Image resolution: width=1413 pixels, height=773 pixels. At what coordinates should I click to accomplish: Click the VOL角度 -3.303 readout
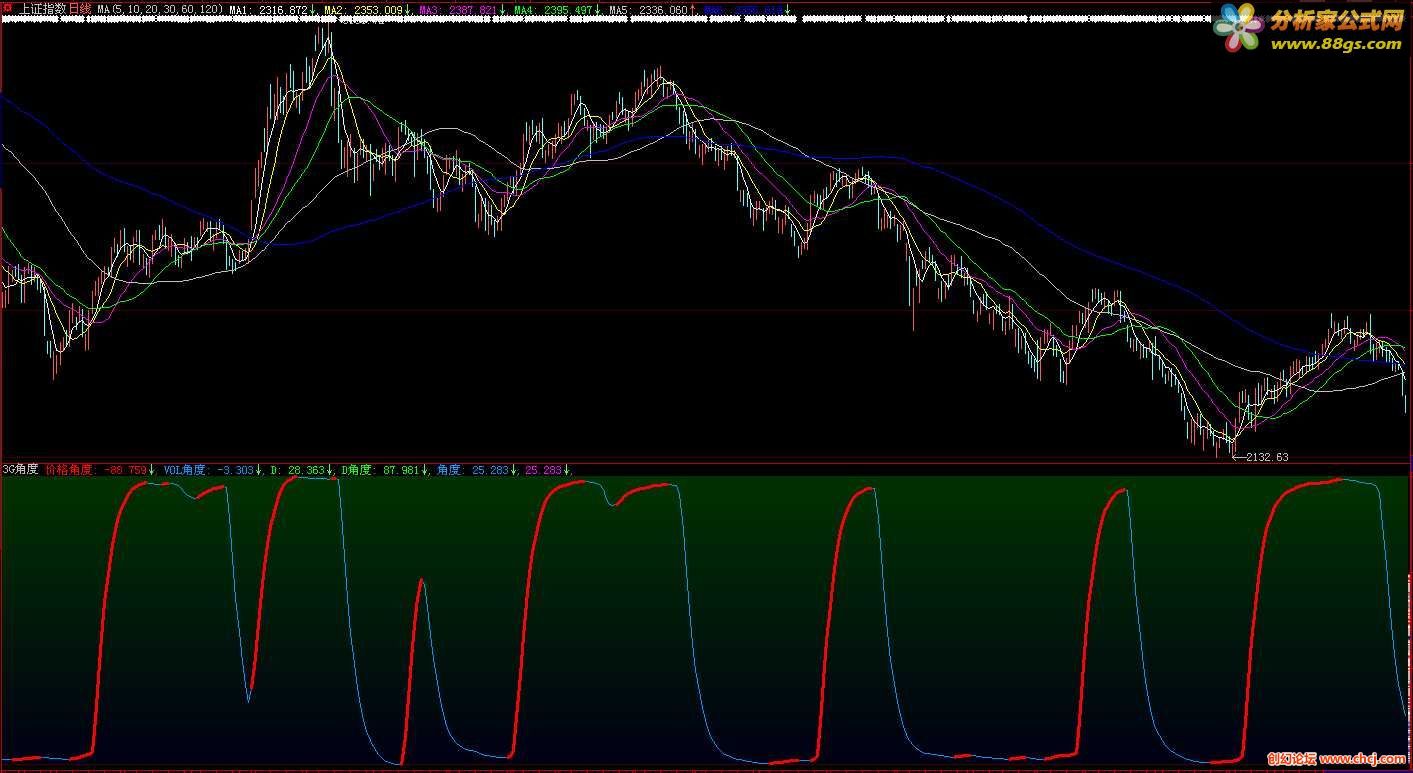click(211, 469)
